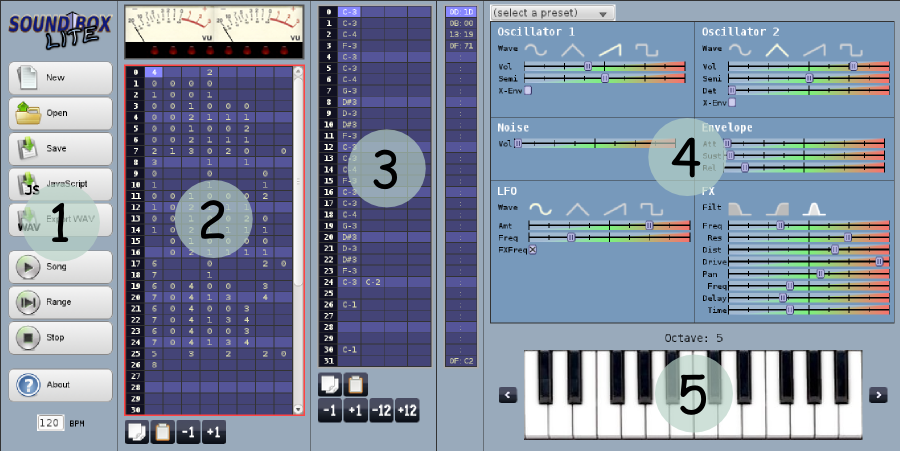
Task: Select the C-2 note in pattern row 24
Action: [373, 282]
